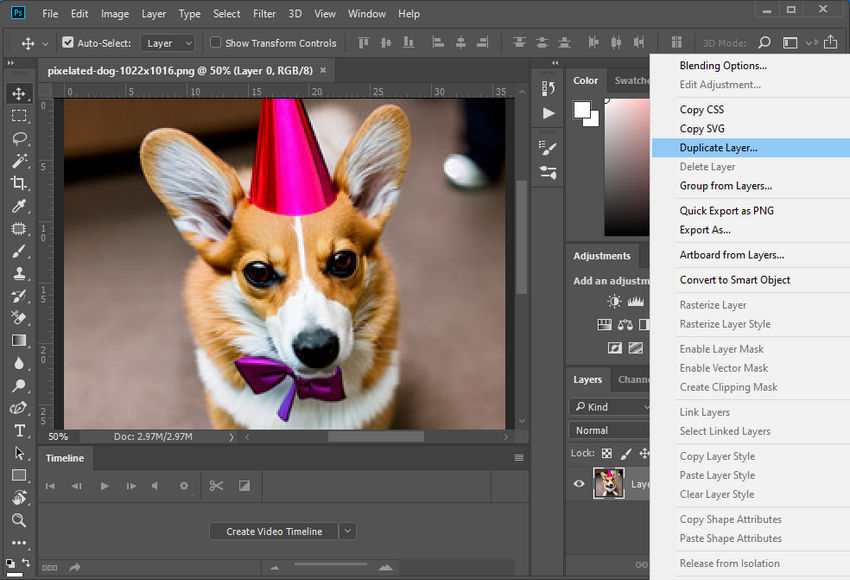Open the Auto-Select Layer dropdown

(x=168, y=43)
